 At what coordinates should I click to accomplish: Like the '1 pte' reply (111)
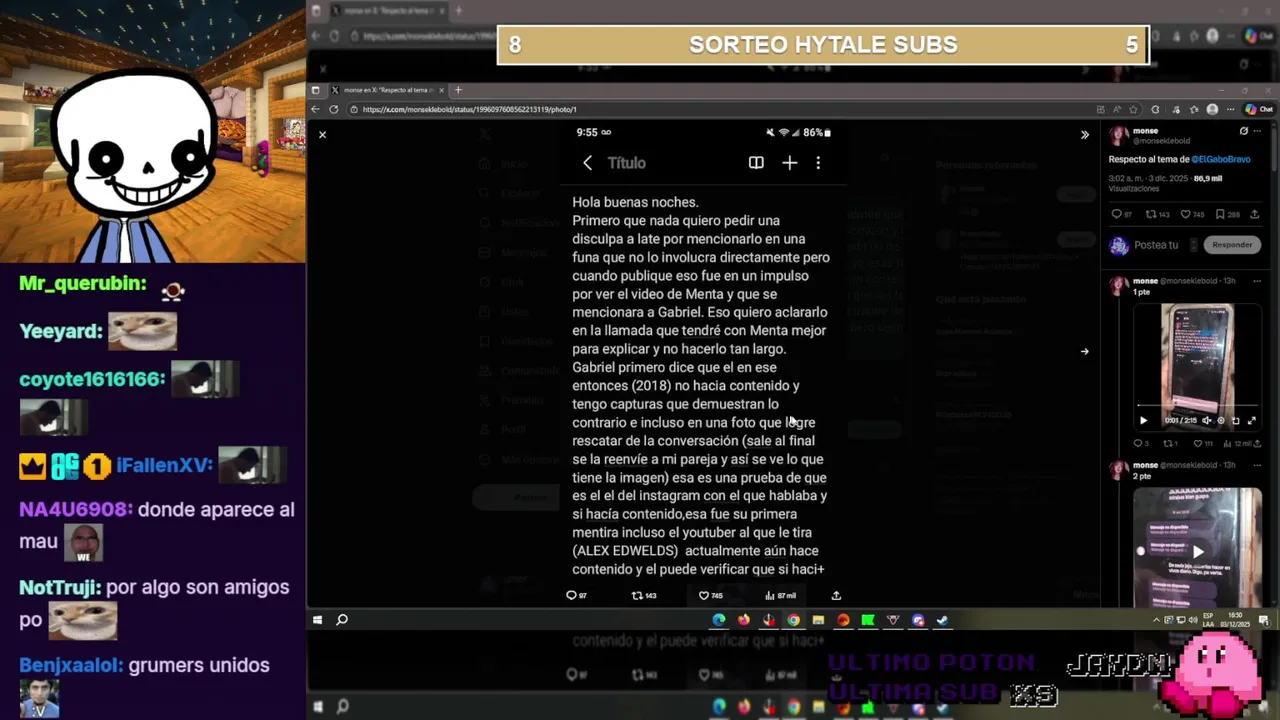click(x=1201, y=443)
